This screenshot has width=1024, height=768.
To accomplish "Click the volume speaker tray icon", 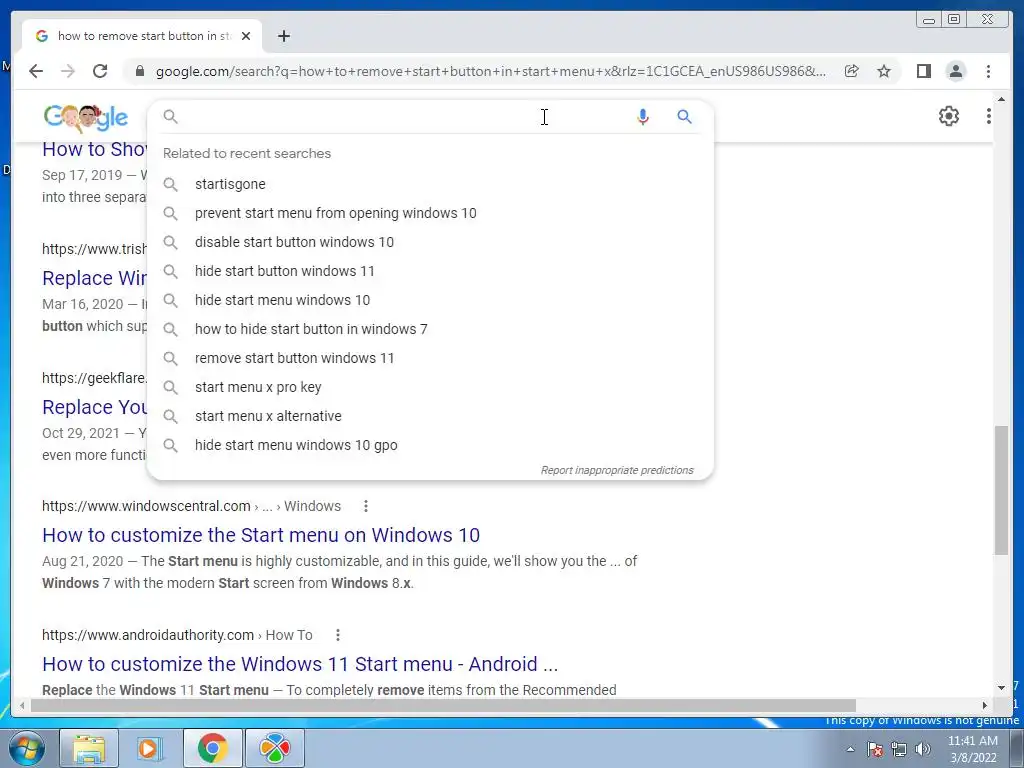I will 923,750.
